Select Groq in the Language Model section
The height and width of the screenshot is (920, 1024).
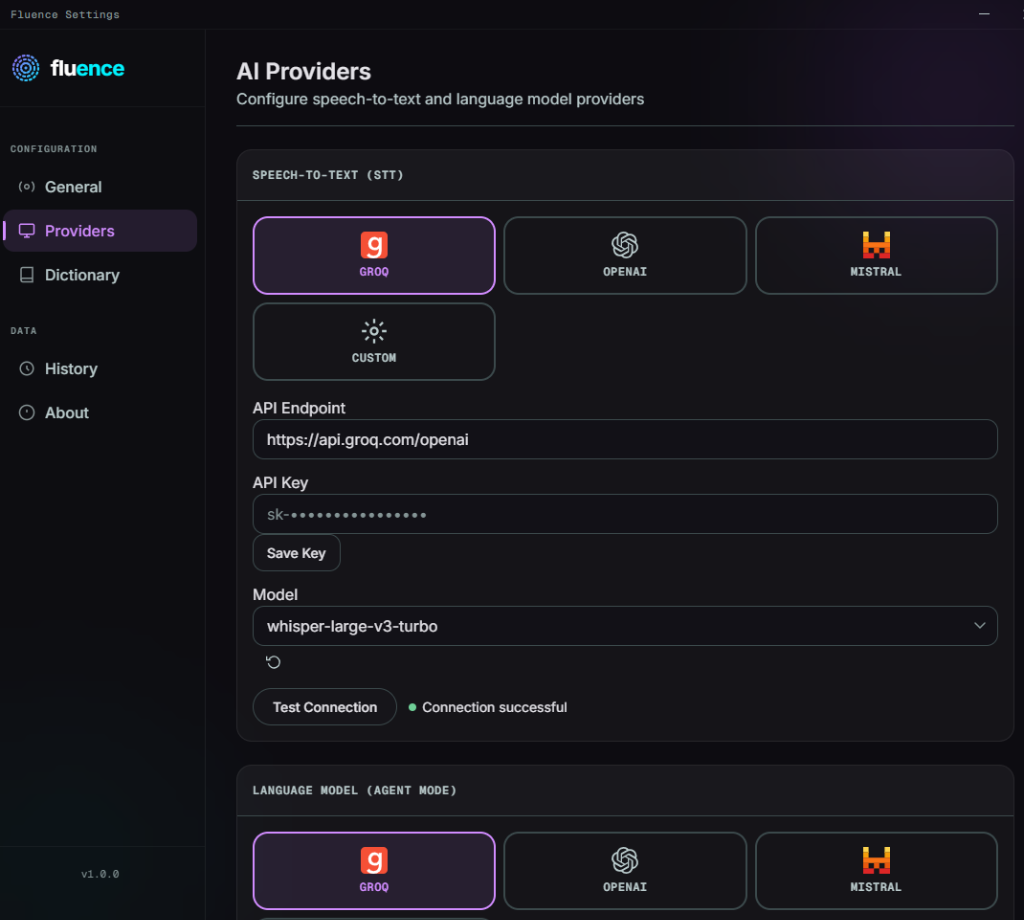374,870
